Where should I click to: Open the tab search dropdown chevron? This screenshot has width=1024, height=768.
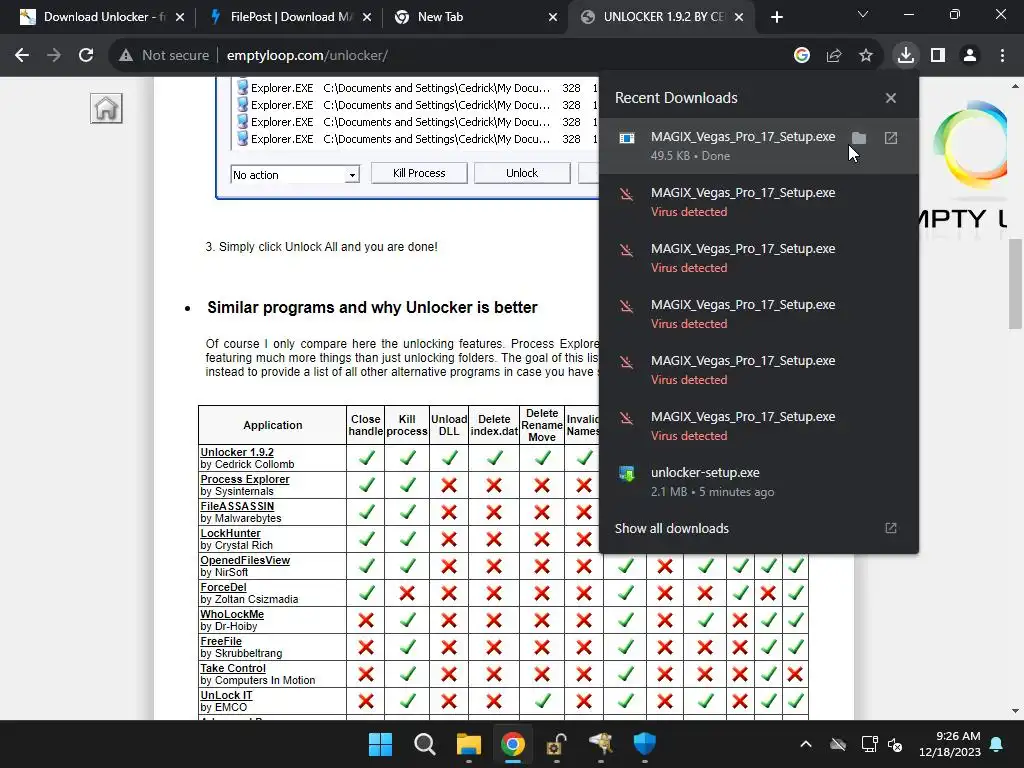click(863, 14)
